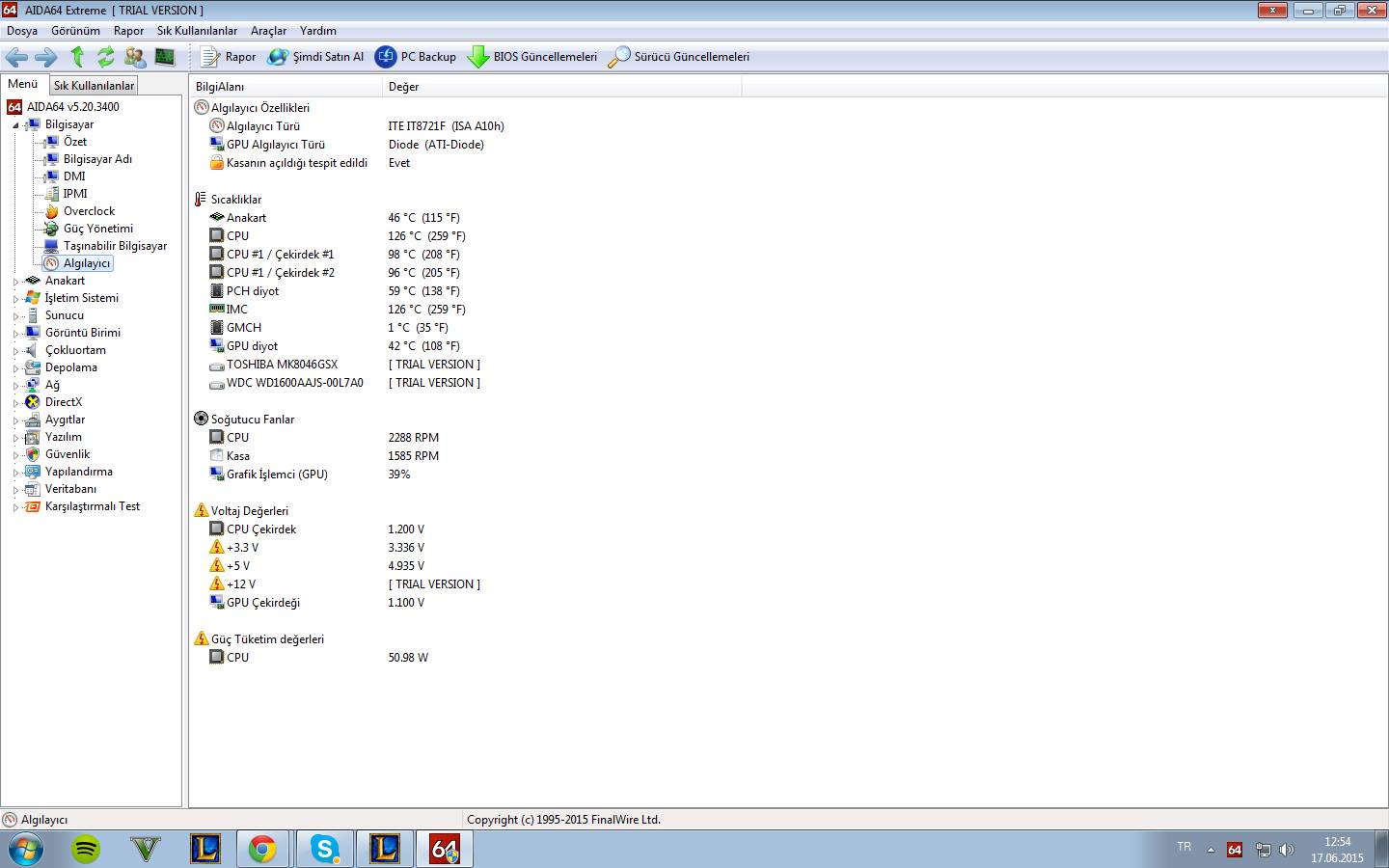Open Güç Yönetimi power management item
Screen dimensions: 1389x868
(x=98, y=229)
